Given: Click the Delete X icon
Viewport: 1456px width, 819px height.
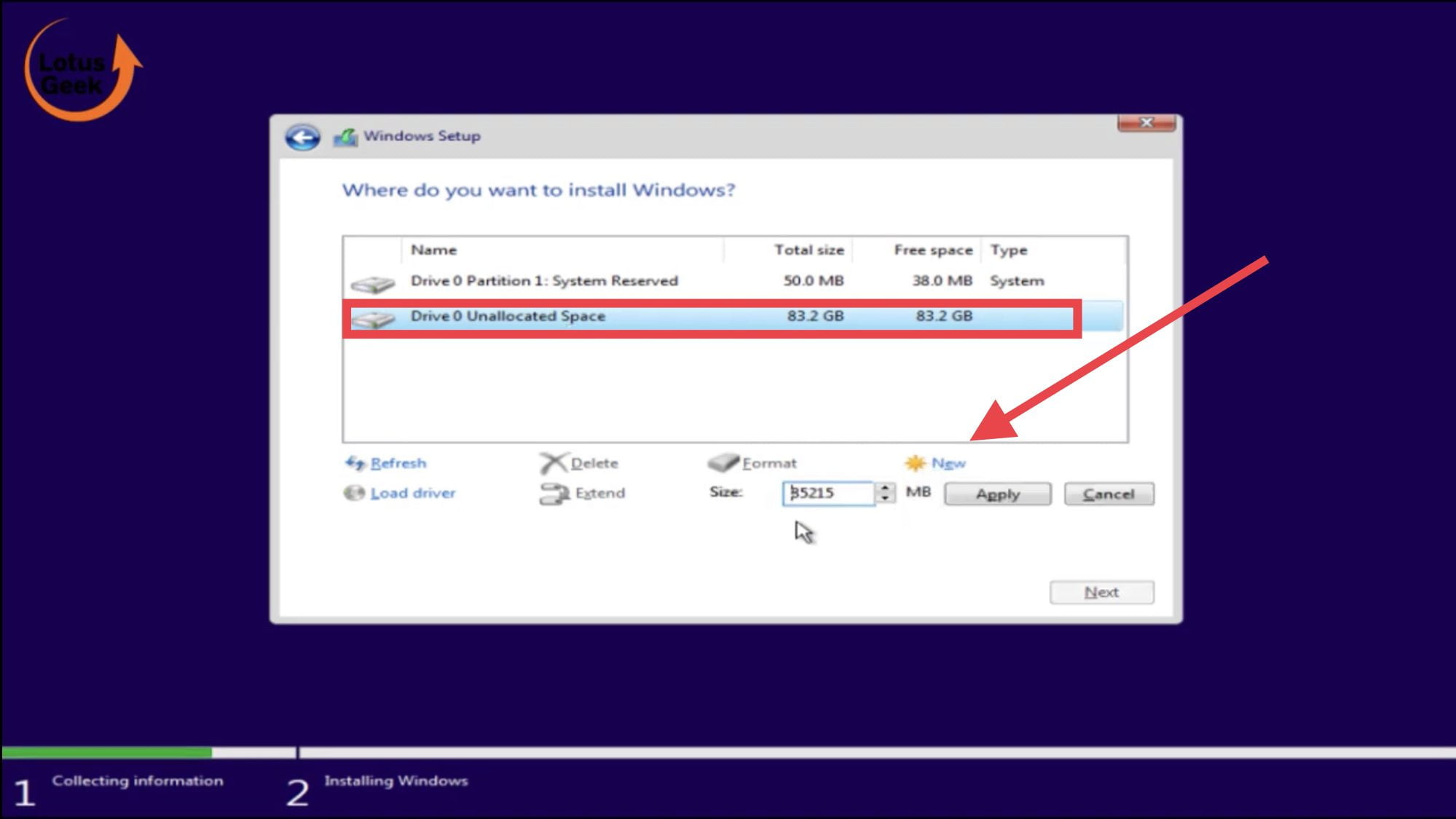Looking at the screenshot, I should pyautogui.click(x=553, y=463).
